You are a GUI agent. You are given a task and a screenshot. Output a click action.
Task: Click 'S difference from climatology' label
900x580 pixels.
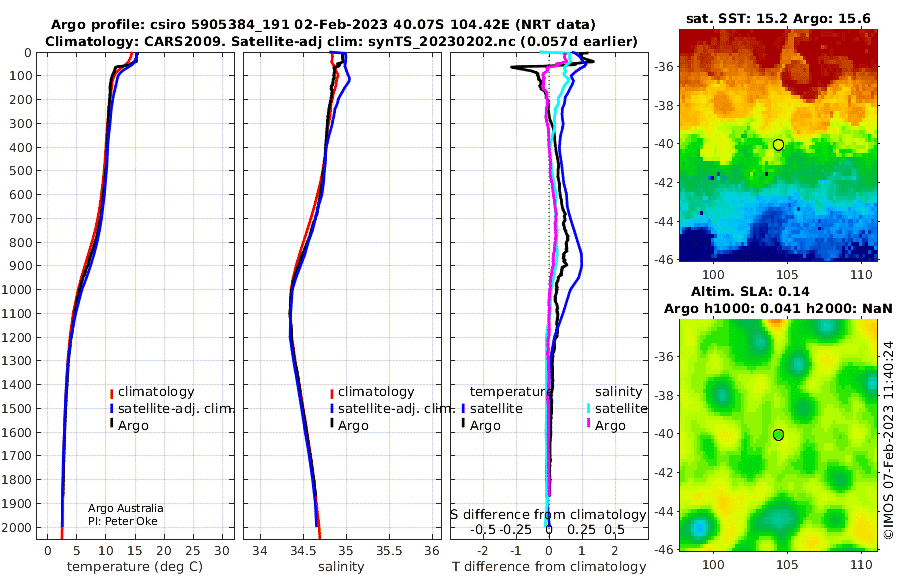click(x=548, y=515)
